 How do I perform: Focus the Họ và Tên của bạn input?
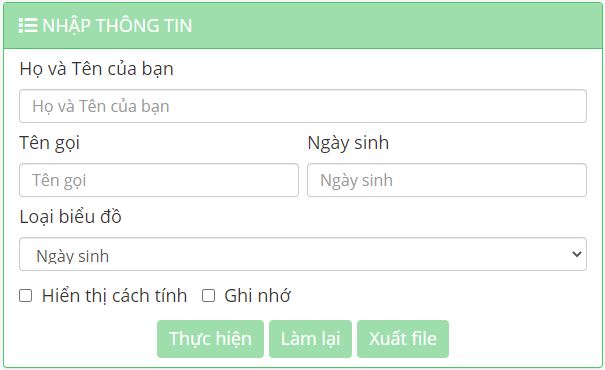click(x=303, y=106)
